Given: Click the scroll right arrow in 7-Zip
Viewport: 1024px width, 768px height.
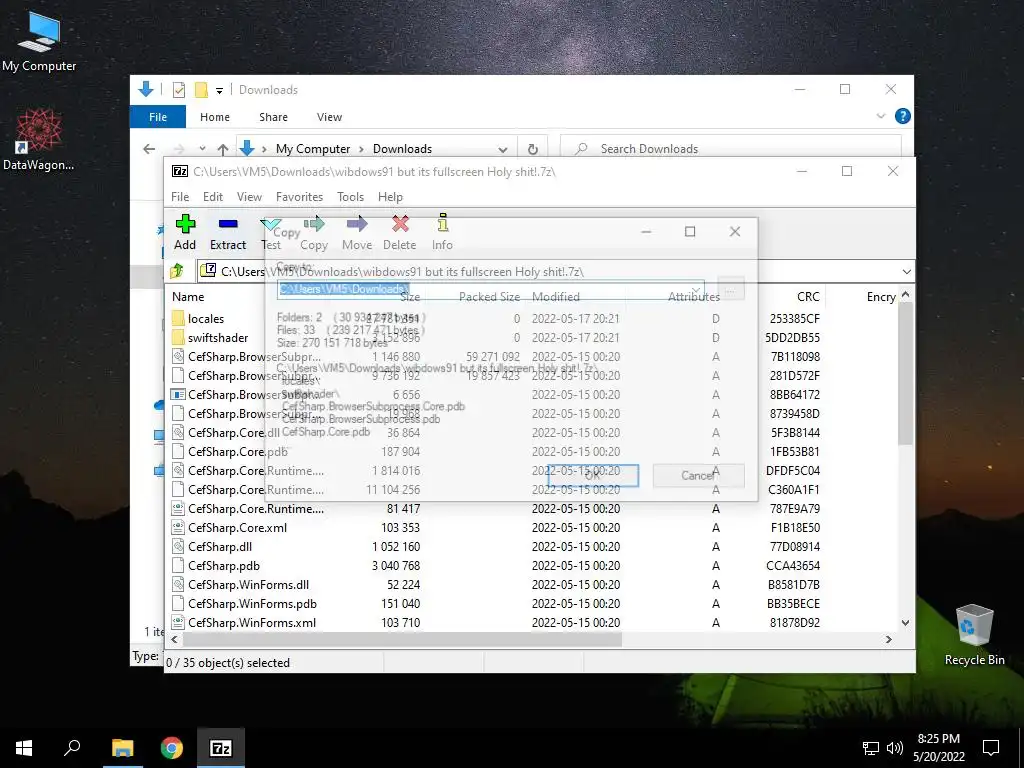Looking at the screenshot, I should 888,639.
